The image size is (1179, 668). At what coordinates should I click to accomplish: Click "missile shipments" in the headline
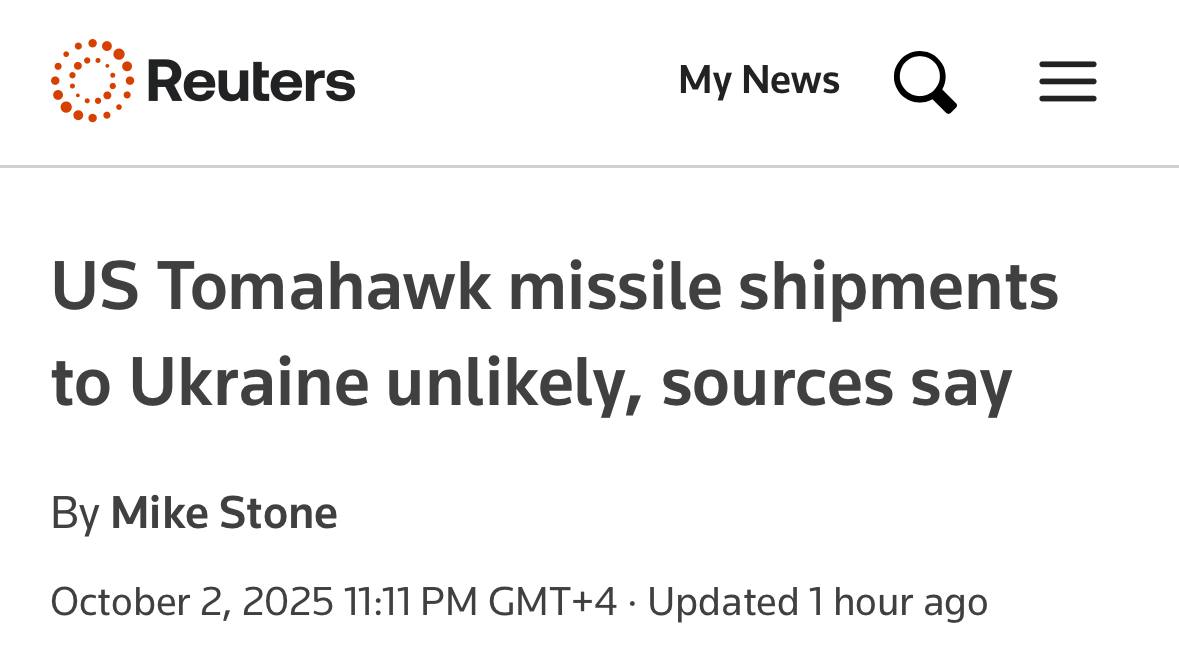tap(783, 288)
